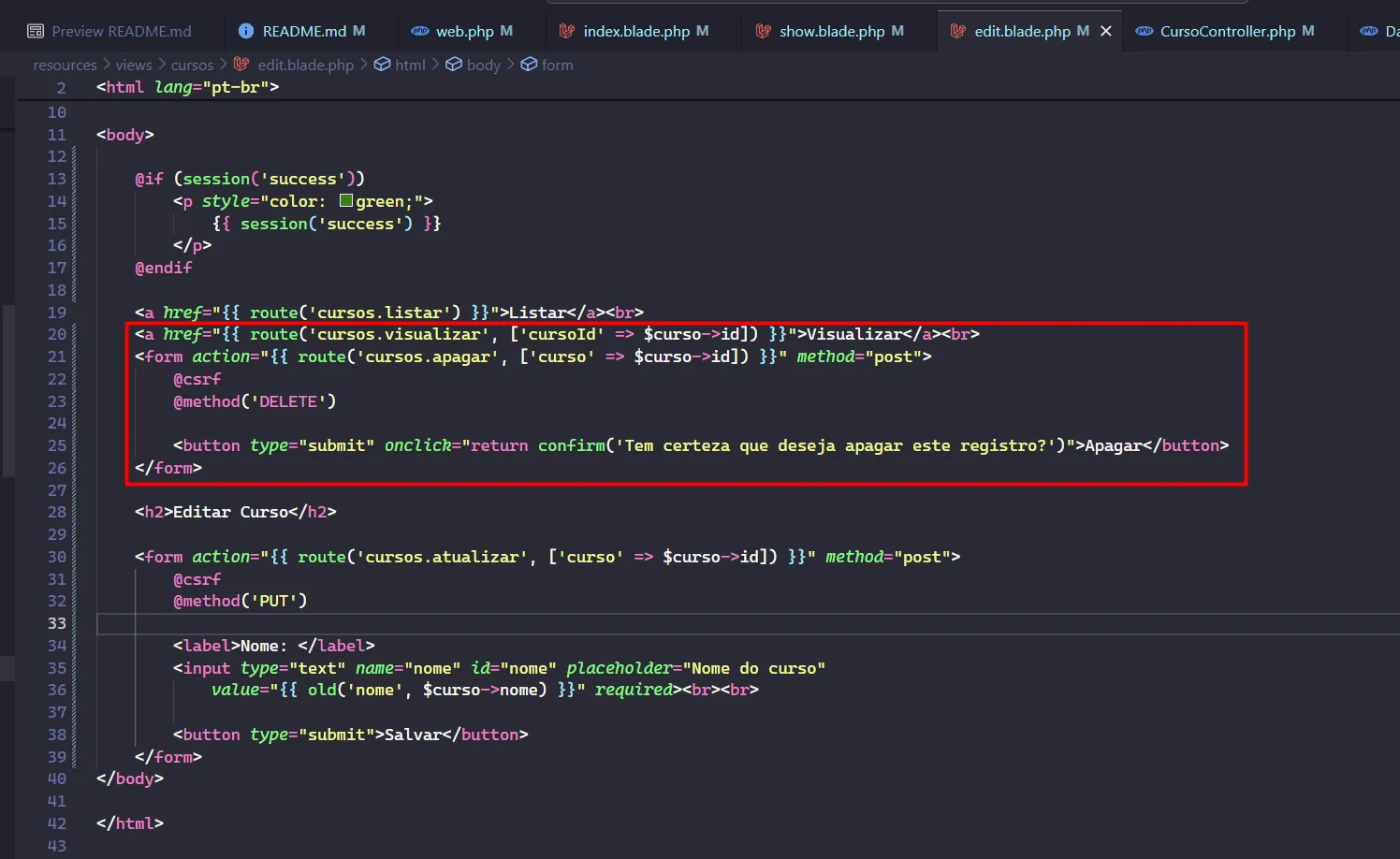Click line number 33 in the gutter
Screen dimensions: 1400x859
point(57,623)
